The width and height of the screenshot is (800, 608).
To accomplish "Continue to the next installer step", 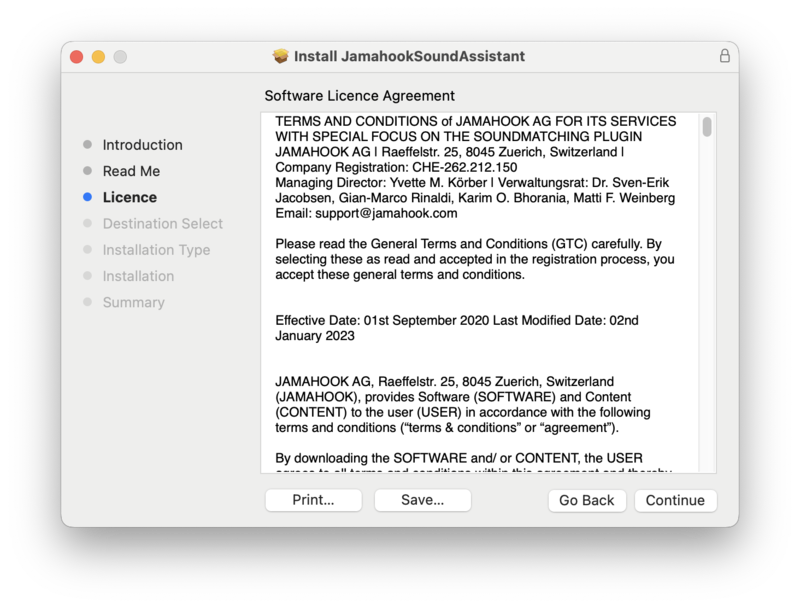I will pos(676,500).
